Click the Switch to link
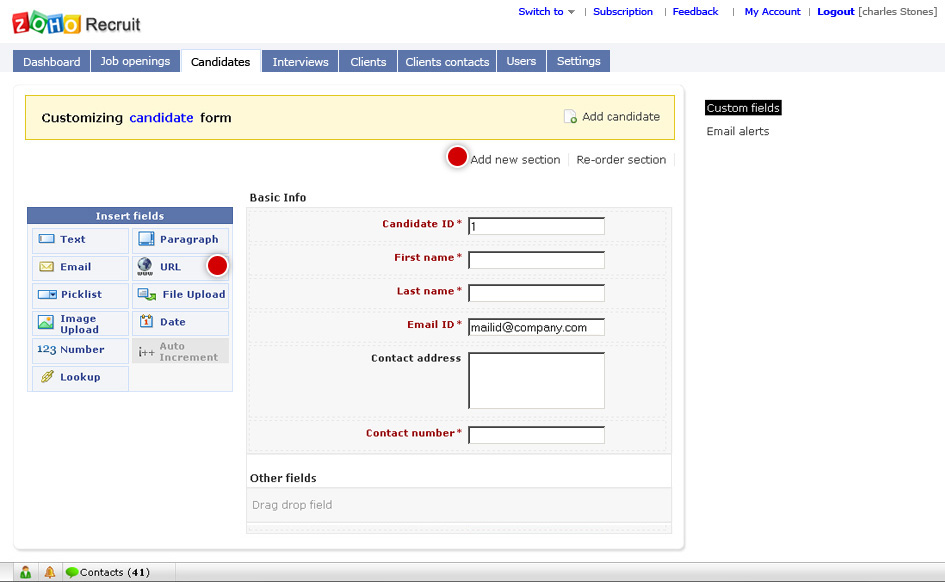945x582 pixels. point(541,11)
